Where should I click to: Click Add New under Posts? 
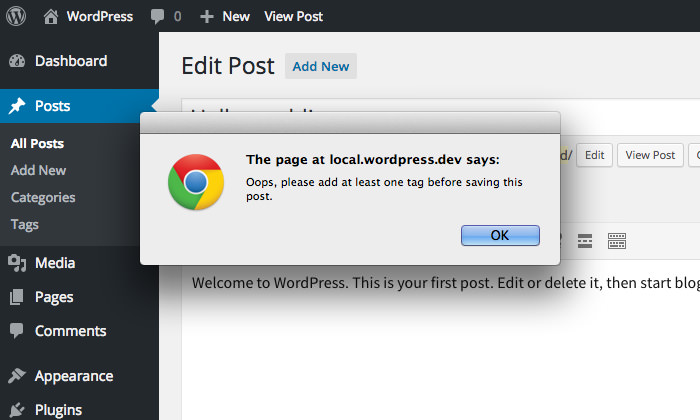38,170
